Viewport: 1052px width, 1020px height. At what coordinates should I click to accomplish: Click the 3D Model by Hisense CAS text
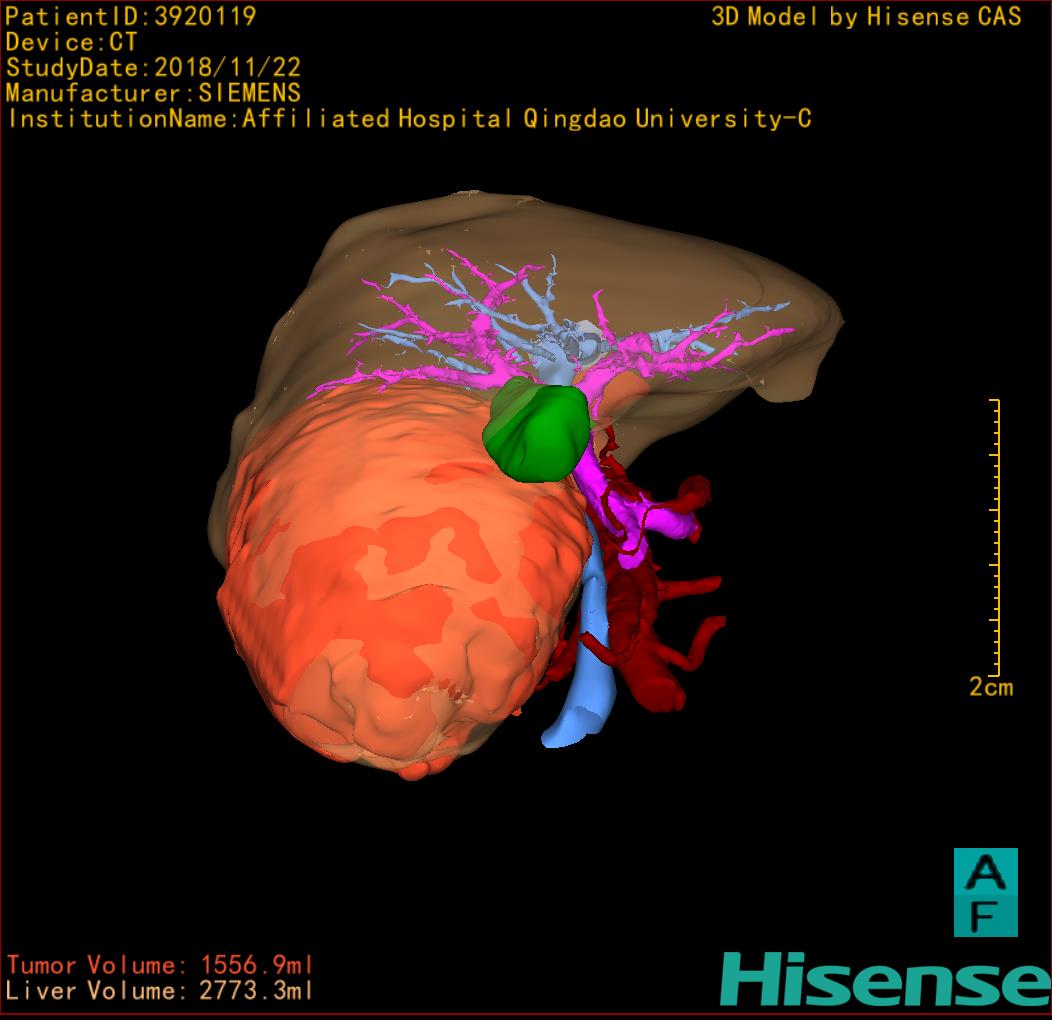pyautogui.click(x=866, y=16)
